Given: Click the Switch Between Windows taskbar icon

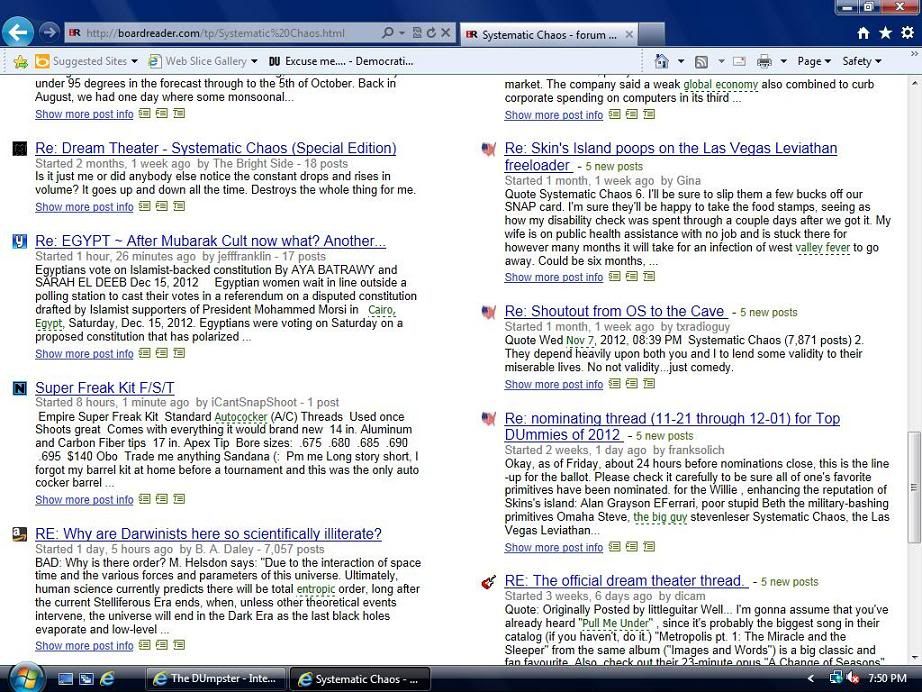Looking at the screenshot, I should [86, 679].
